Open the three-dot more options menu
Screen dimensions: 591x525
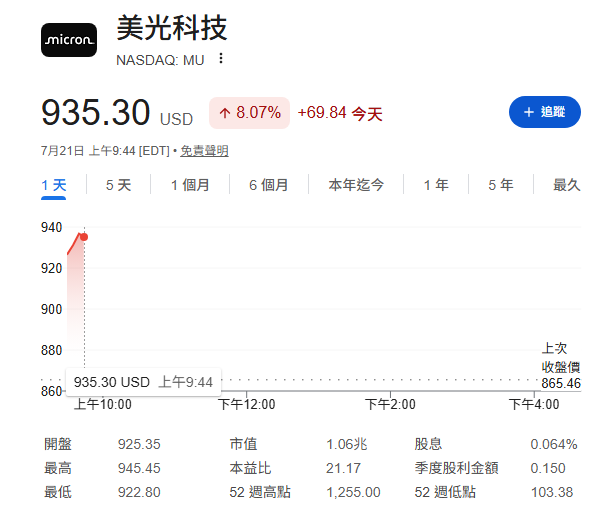[x=221, y=58]
